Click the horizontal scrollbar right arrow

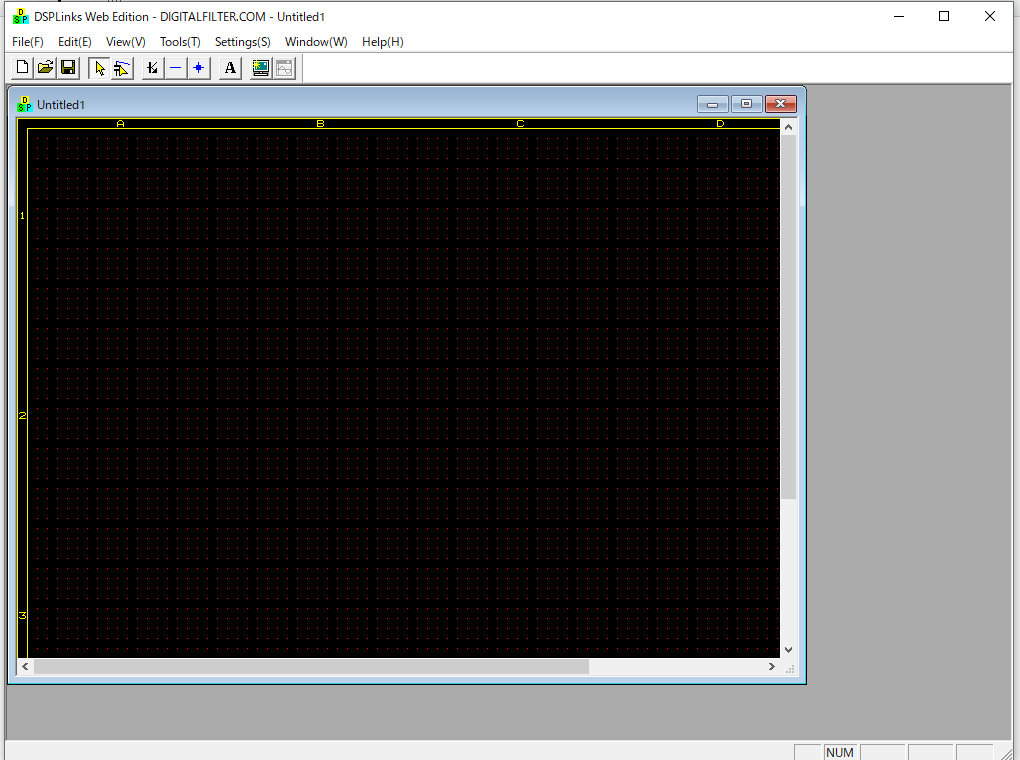click(771, 666)
